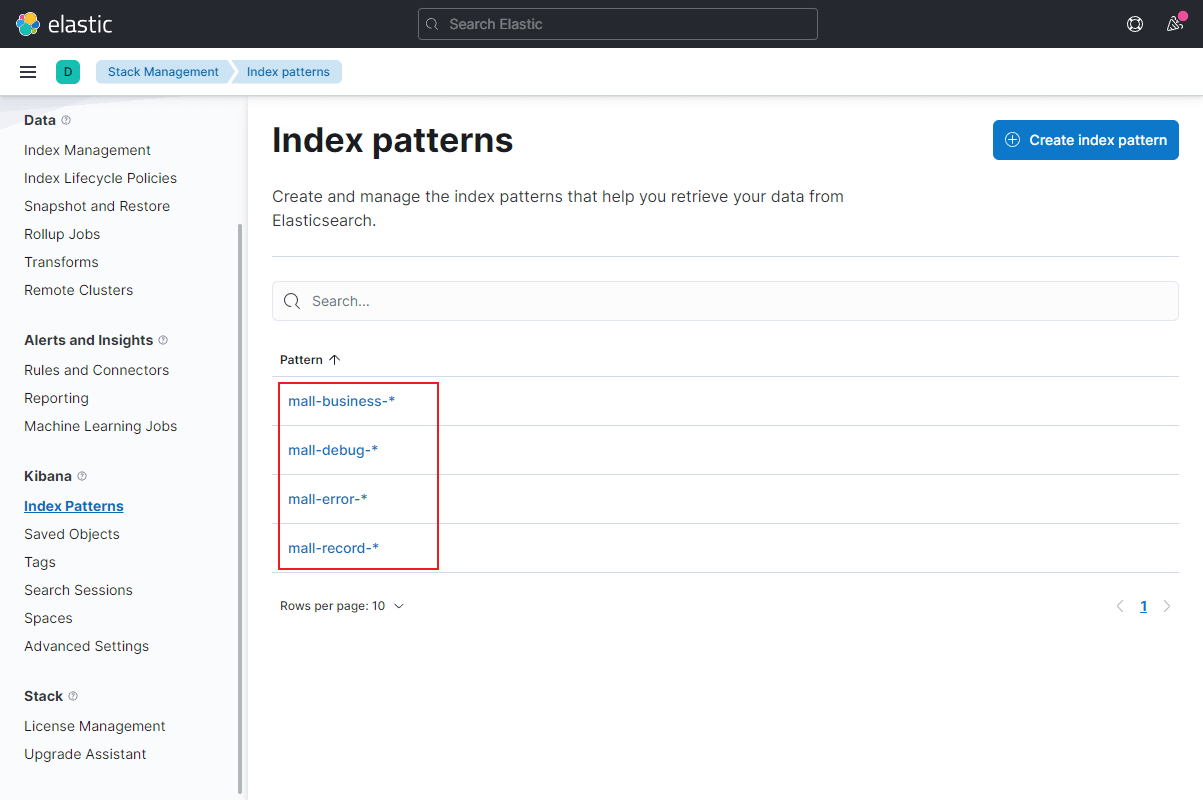This screenshot has width=1203, height=800.
Task: Open Snapshot and Restore
Action: coord(97,206)
